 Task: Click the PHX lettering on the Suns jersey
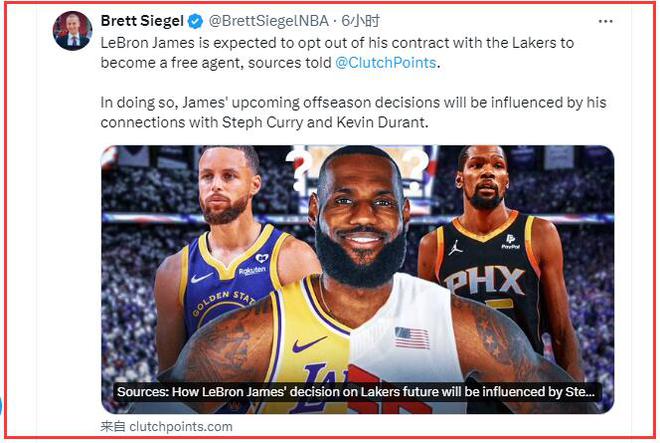pos(485,280)
